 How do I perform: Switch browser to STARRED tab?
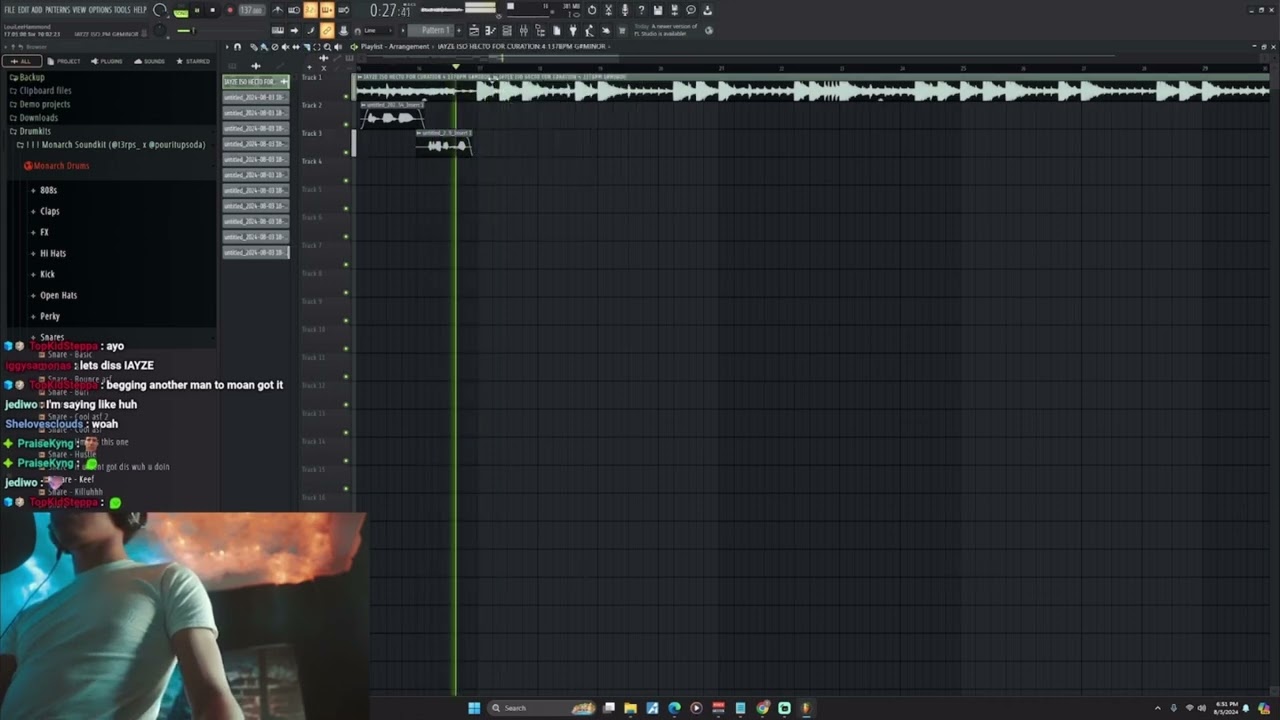tap(193, 61)
